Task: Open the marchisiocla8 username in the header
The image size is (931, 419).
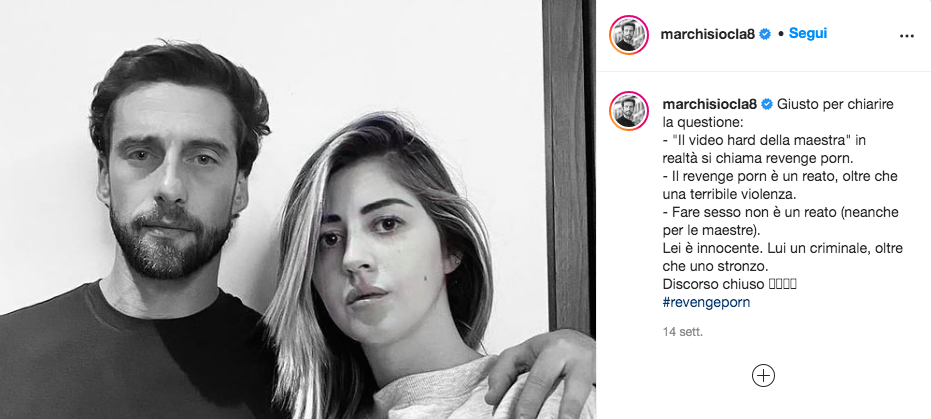Action: [x=707, y=34]
